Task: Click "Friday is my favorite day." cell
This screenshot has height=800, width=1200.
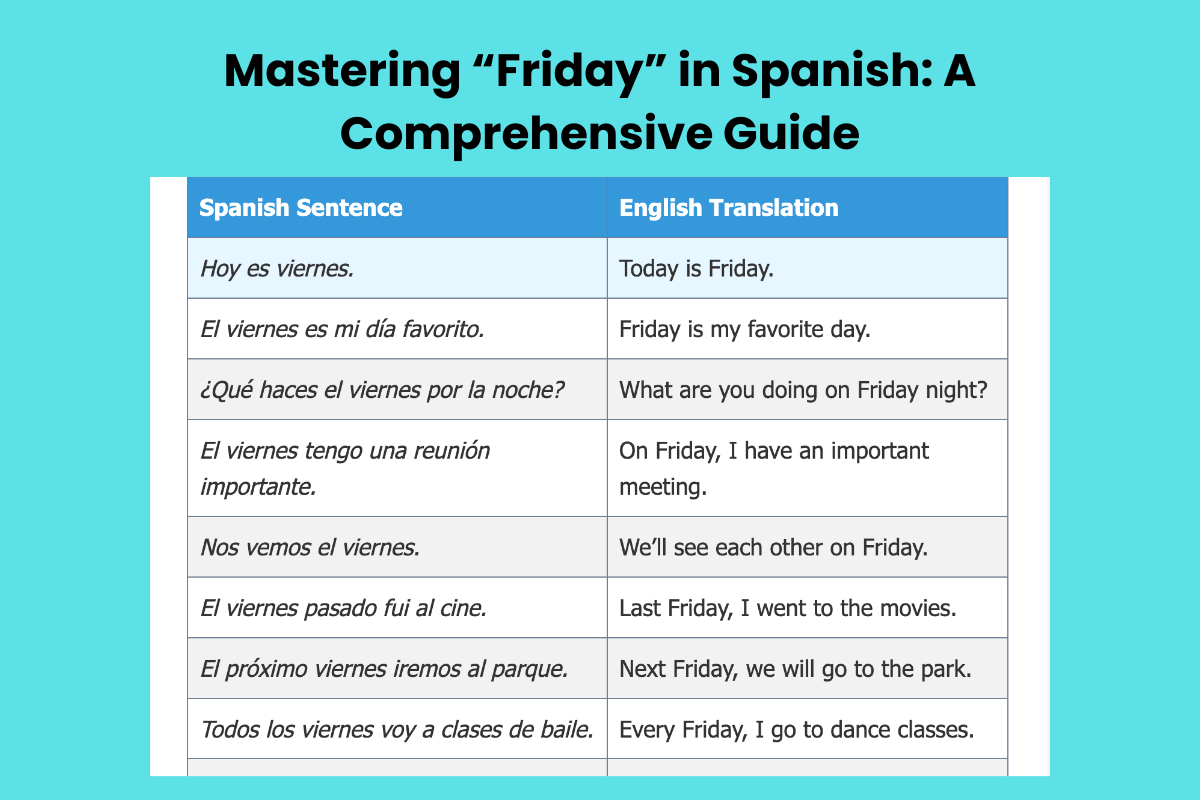Action: (x=745, y=329)
